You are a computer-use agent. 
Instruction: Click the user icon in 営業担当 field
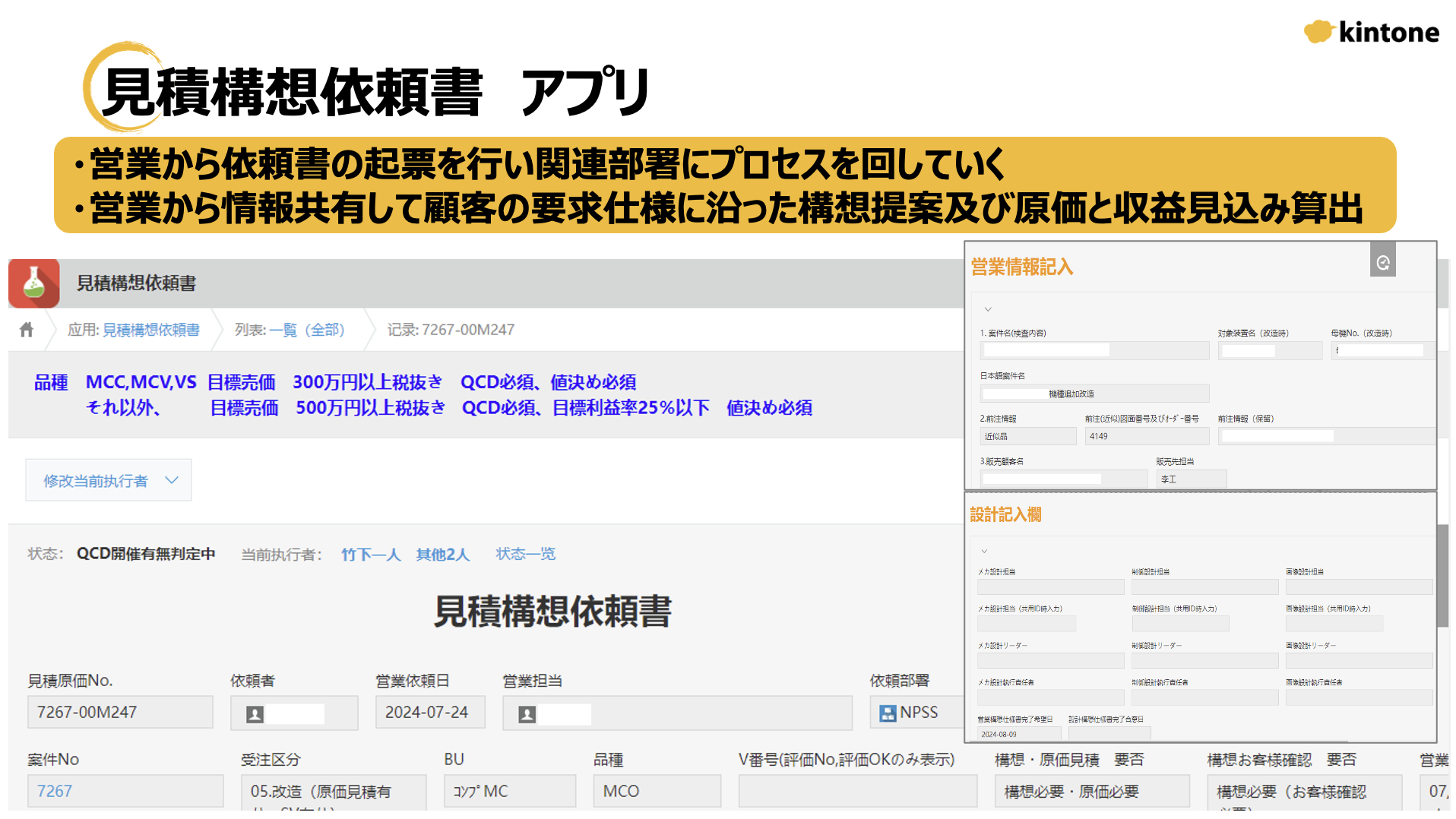[527, 714]
